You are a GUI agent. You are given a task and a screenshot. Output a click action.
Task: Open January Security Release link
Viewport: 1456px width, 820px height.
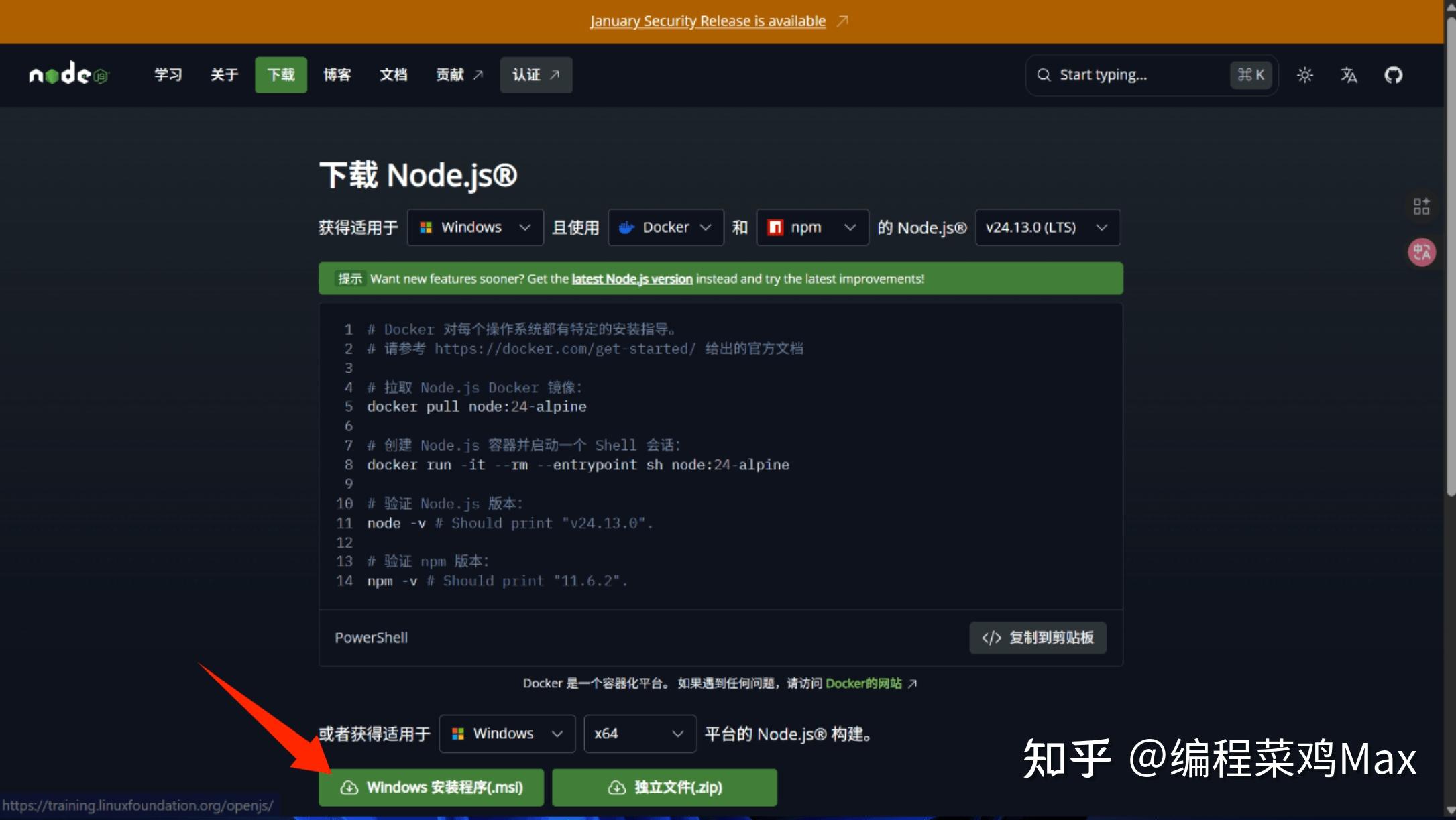[708, 21]
